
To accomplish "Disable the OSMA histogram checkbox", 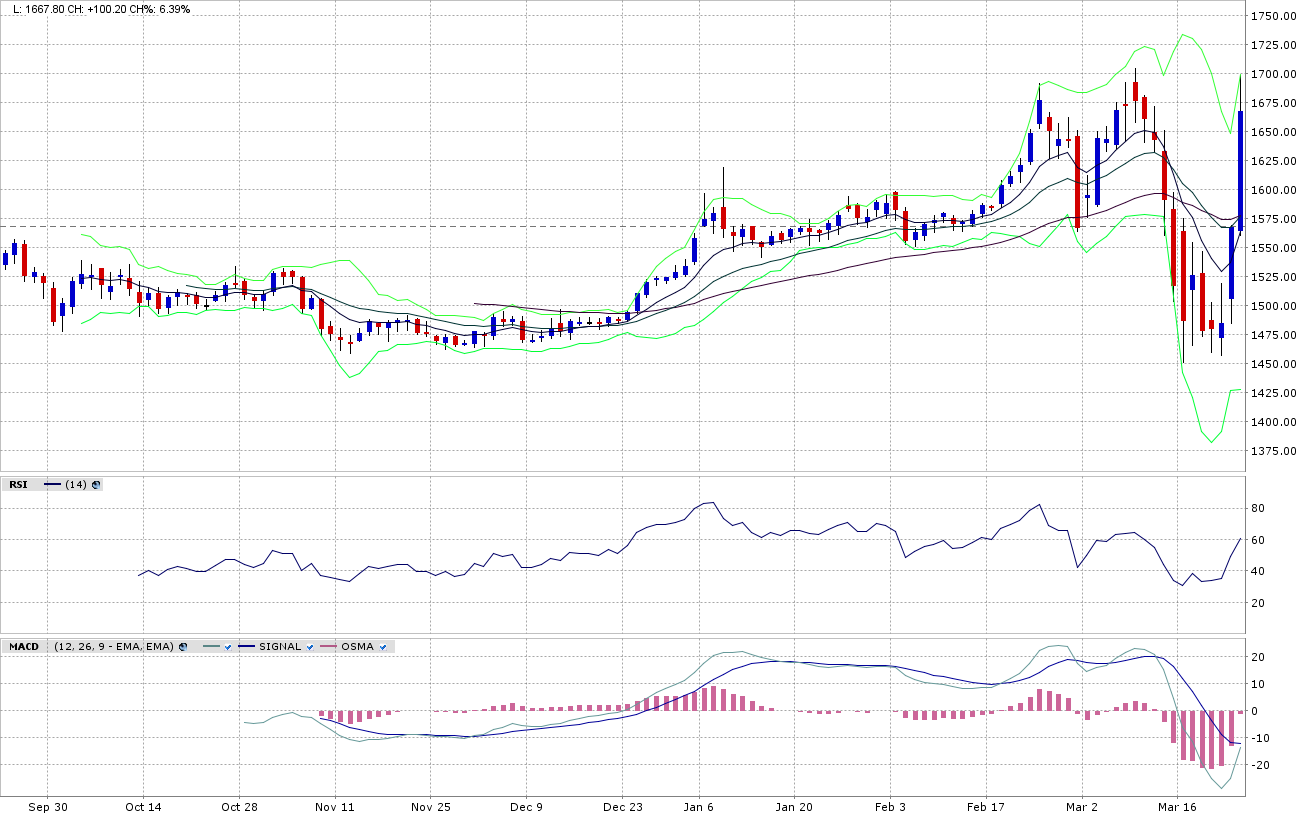I will (x=383, y=647).
